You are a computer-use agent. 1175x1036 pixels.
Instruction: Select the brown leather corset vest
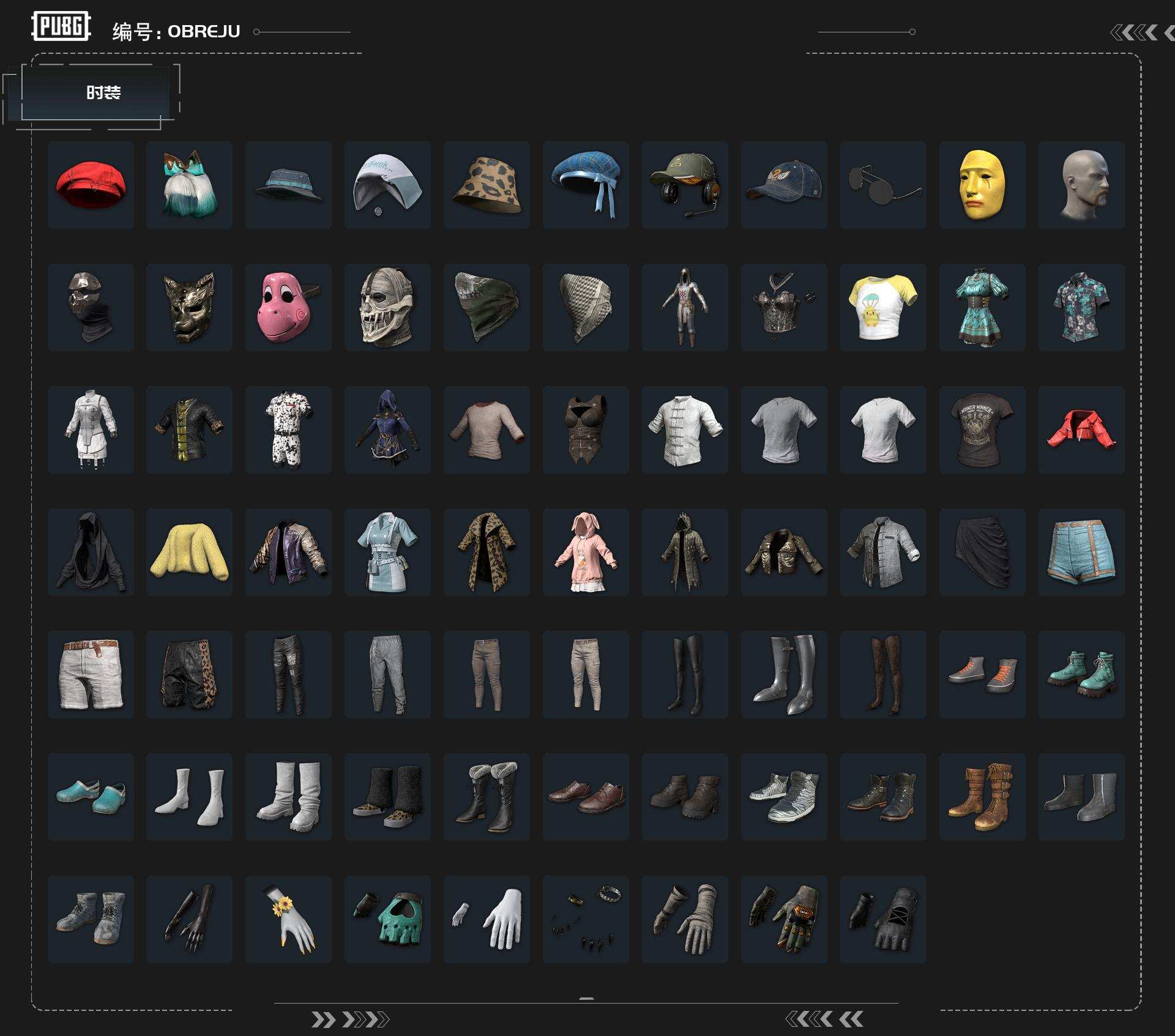click(x=586, y=430)
